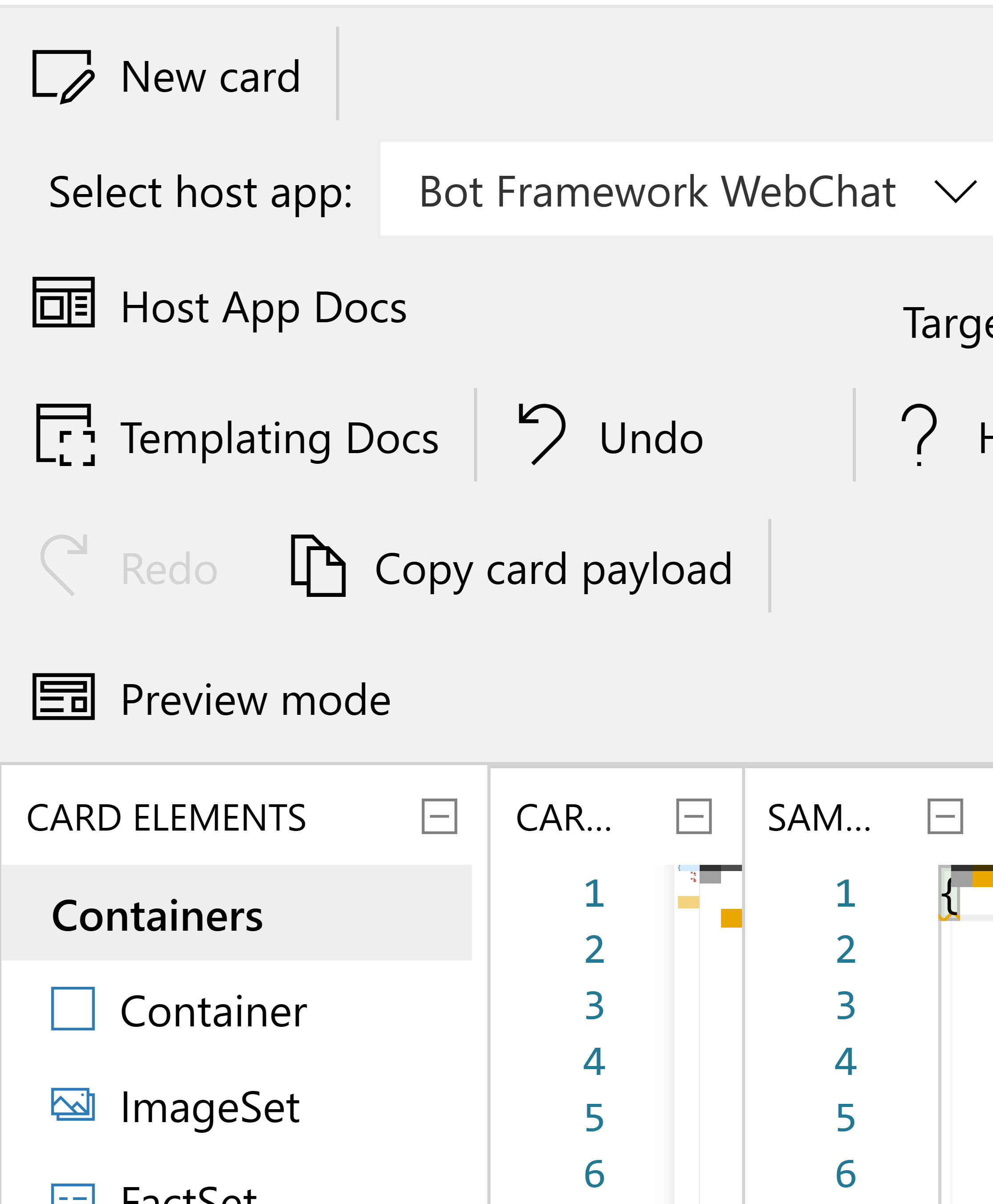Toggle the Preview mode icon
993x1204 pixels.
(x=64, y=697)
